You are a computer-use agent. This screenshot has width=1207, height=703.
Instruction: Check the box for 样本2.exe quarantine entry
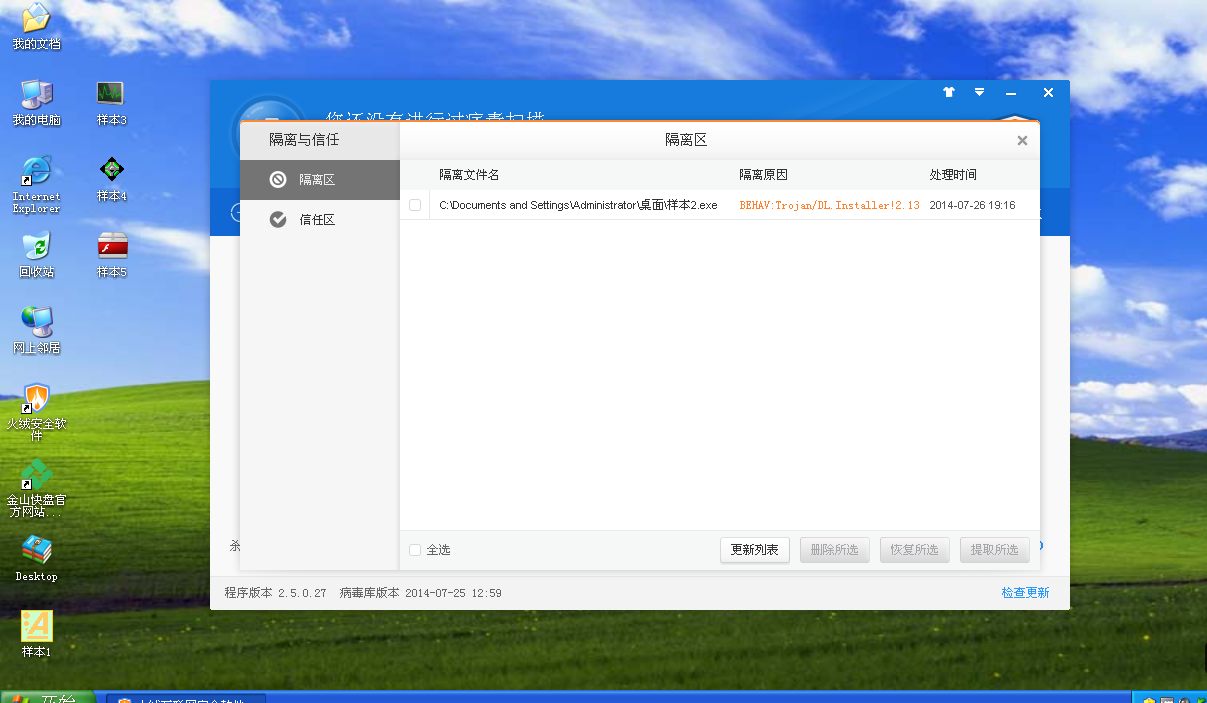[415, 205]
